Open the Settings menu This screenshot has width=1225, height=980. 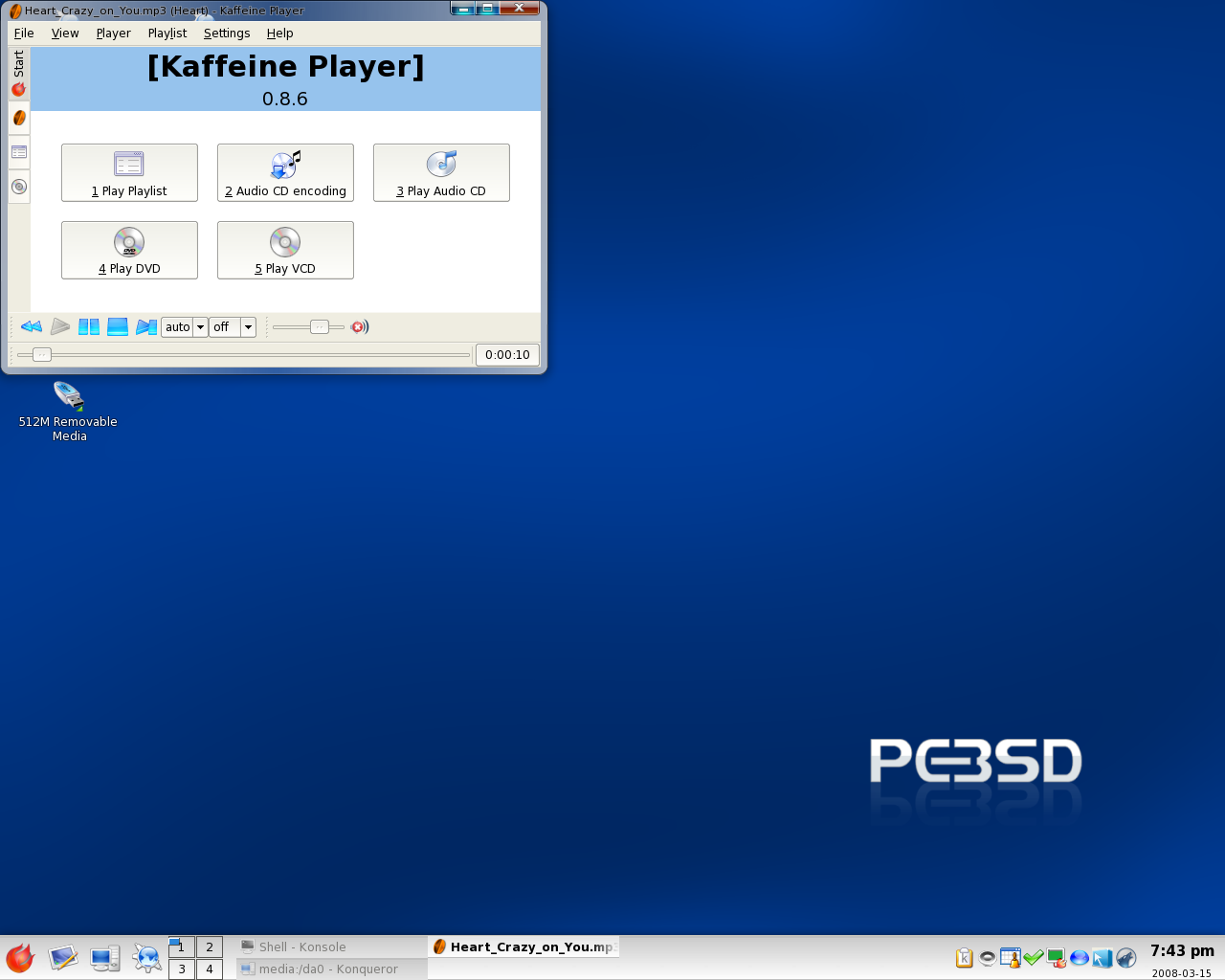[227, 33]
